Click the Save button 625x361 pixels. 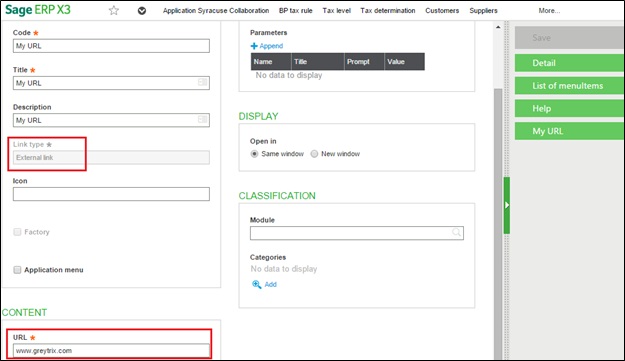569,38
